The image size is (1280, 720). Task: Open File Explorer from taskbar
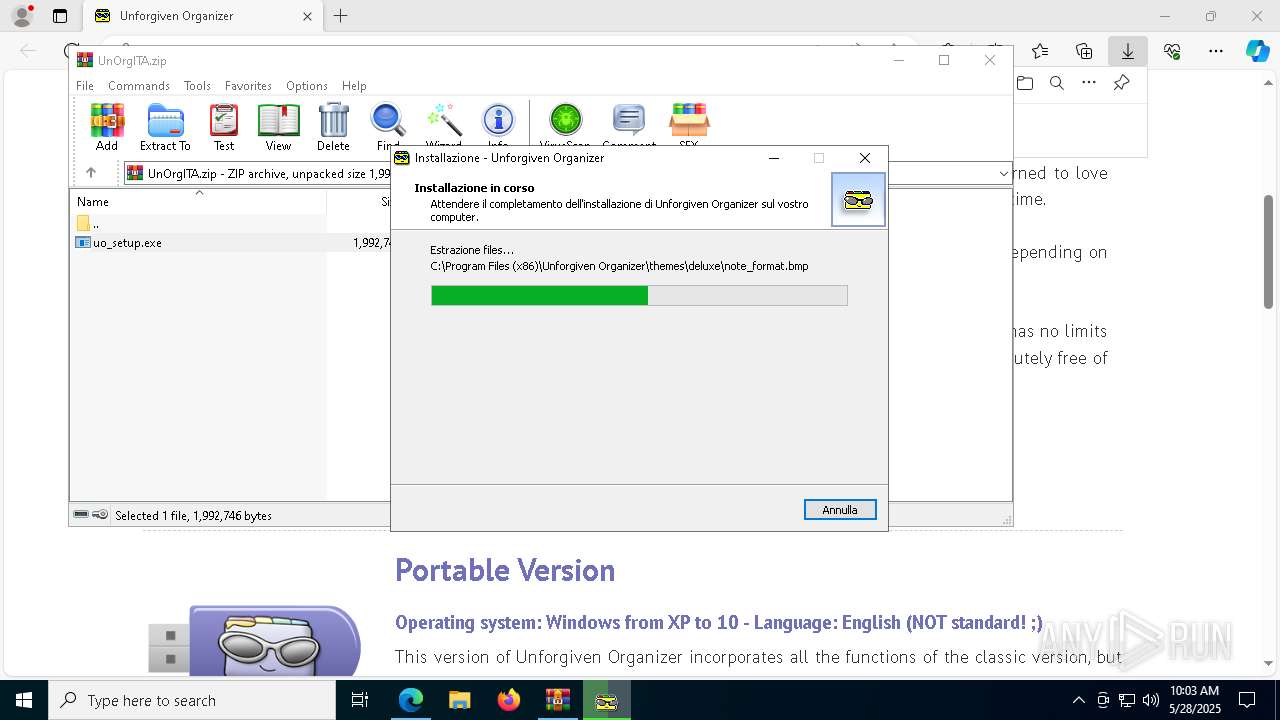(460, 700)
